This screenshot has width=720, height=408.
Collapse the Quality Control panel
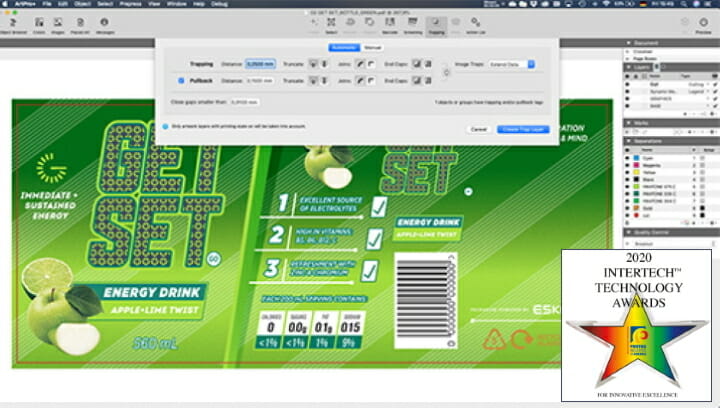pos(628,233)
